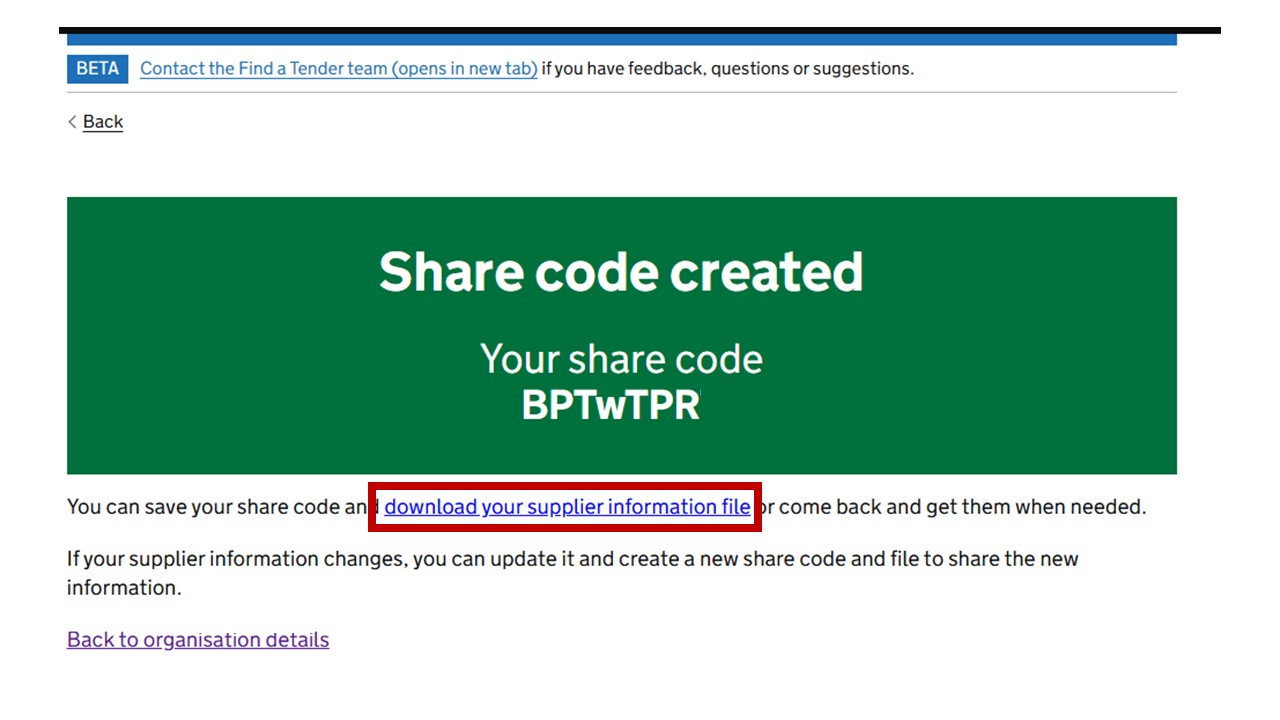Click the word 'information.' ending the paragraph
The width and height of the screenshot is (1280, 720).
(x=124, y=588)
